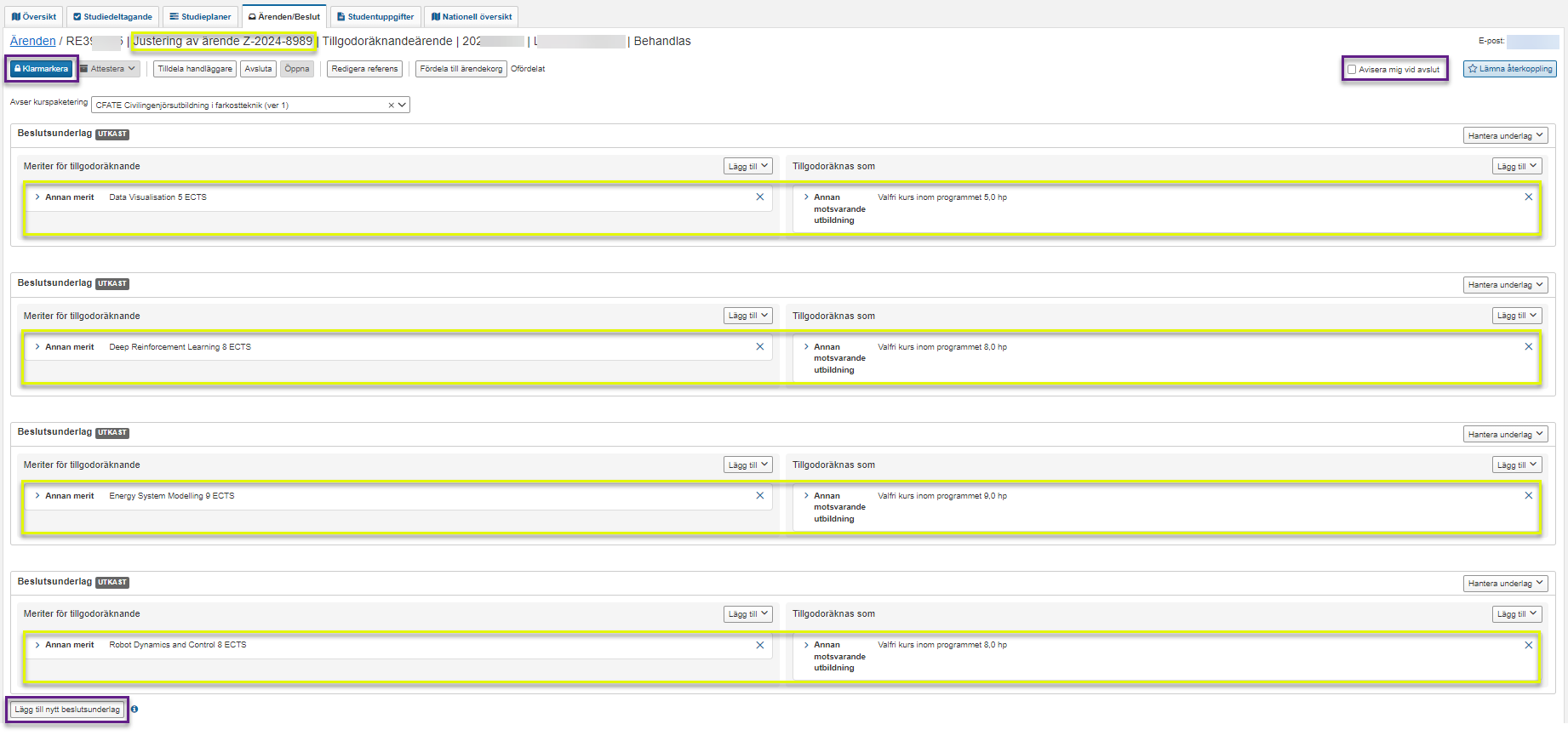Select the Ärenden/Beslut tab
Screen dimensions: 1568x747
click(x=284, y=16)
